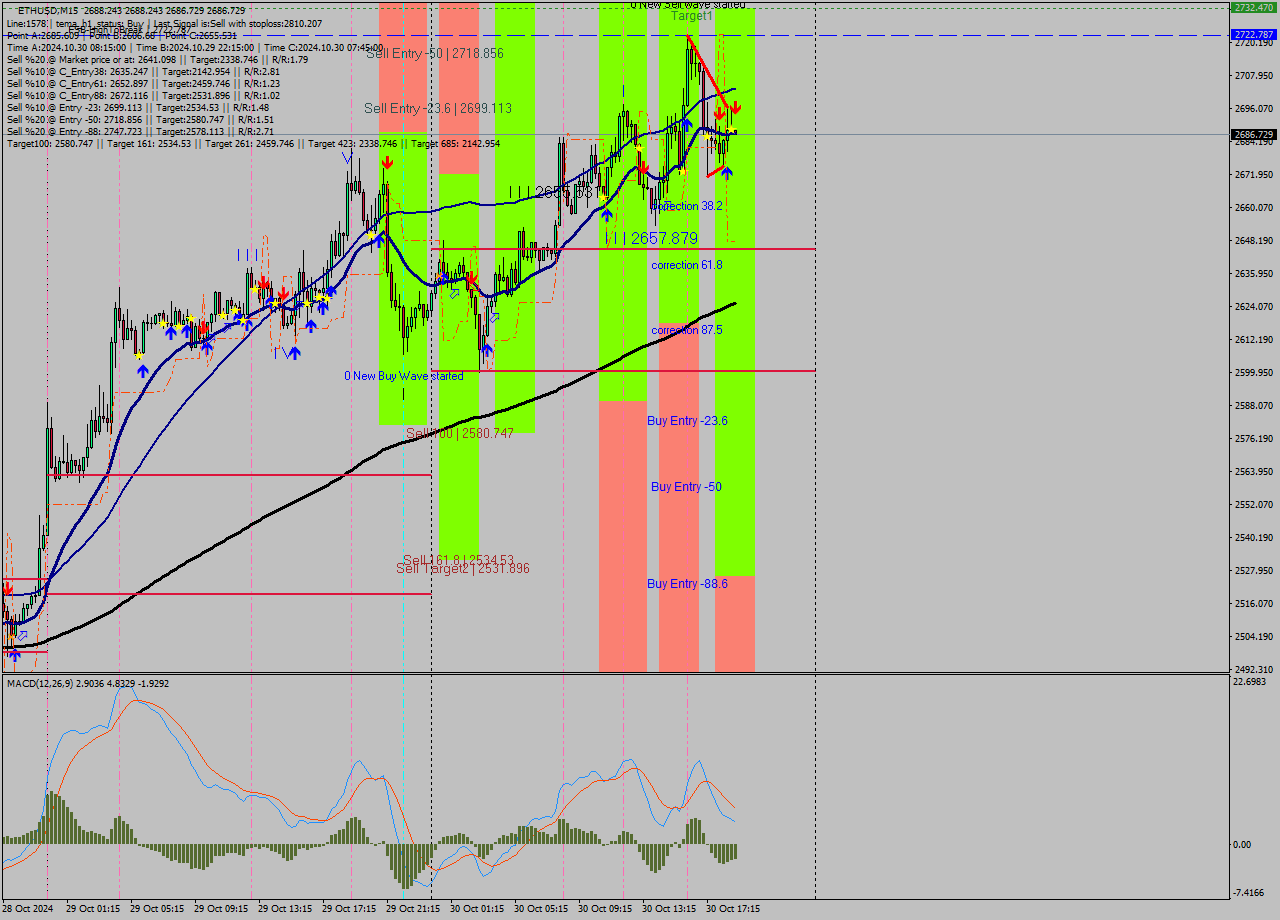
Task: Click the blue 'I I I 2657.879' wave label
Action: 651,238
